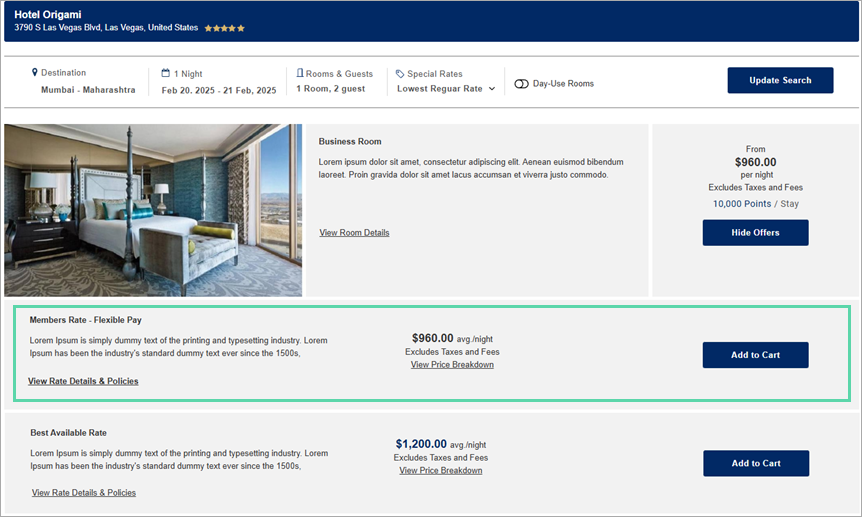
Task: Open View Price Breakdown under $1,200.00
Action: (x=440, y=470)
